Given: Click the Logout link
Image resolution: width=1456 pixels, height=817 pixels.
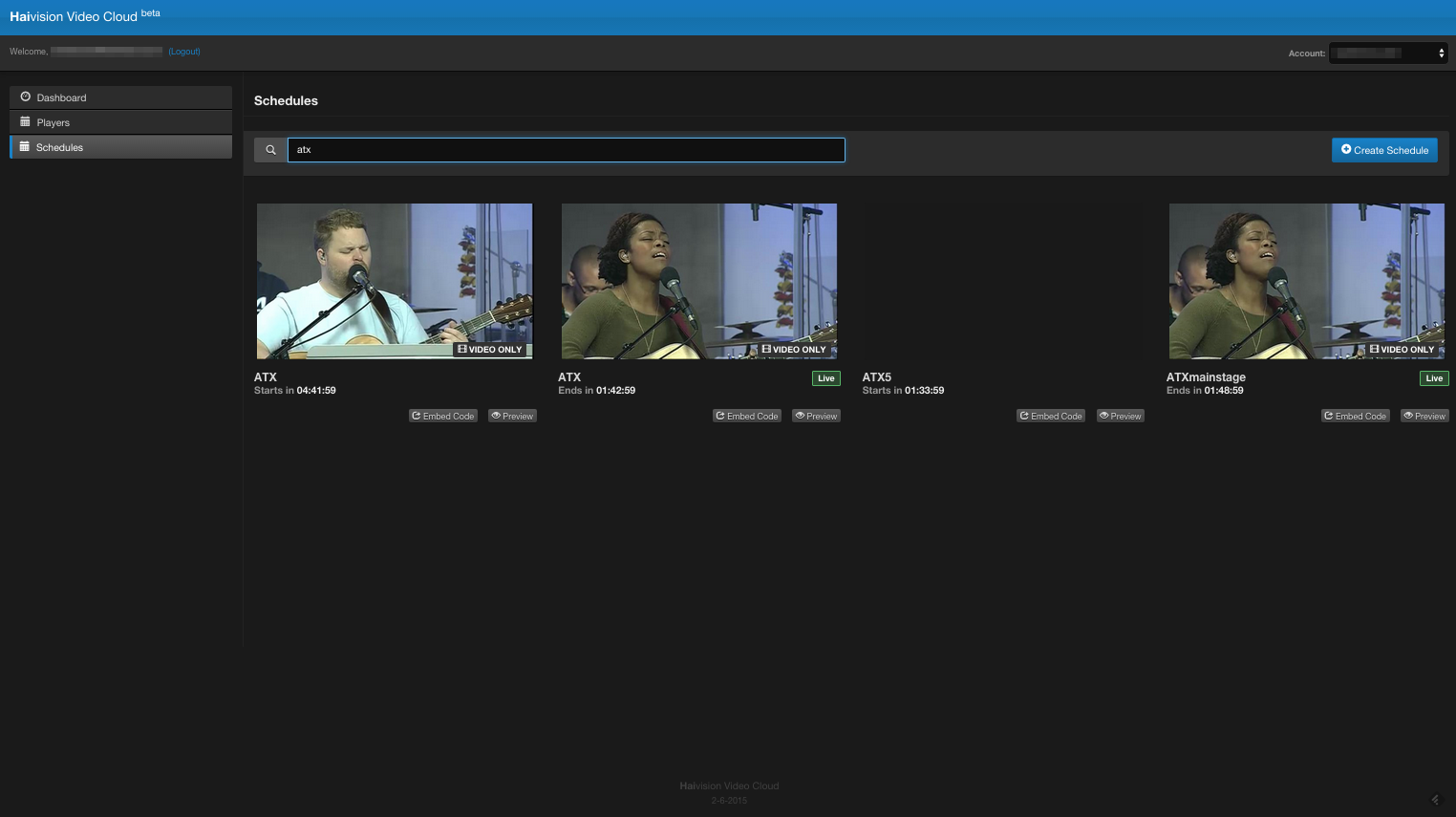Looking at the screenshot, I should (184, 52).
